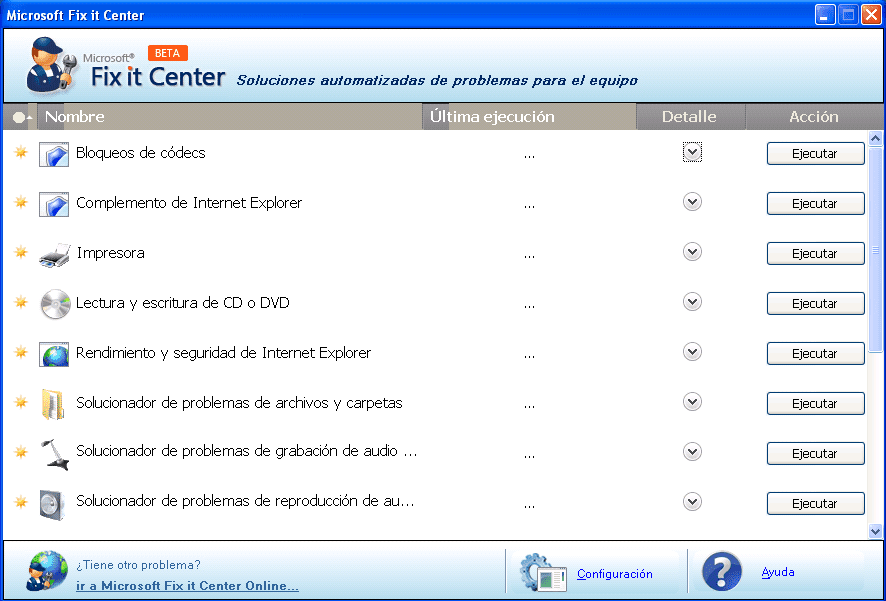Expand details for Rendimiento y seguridad de Internet Explorer
886x601 pixels.
[692, 352]
